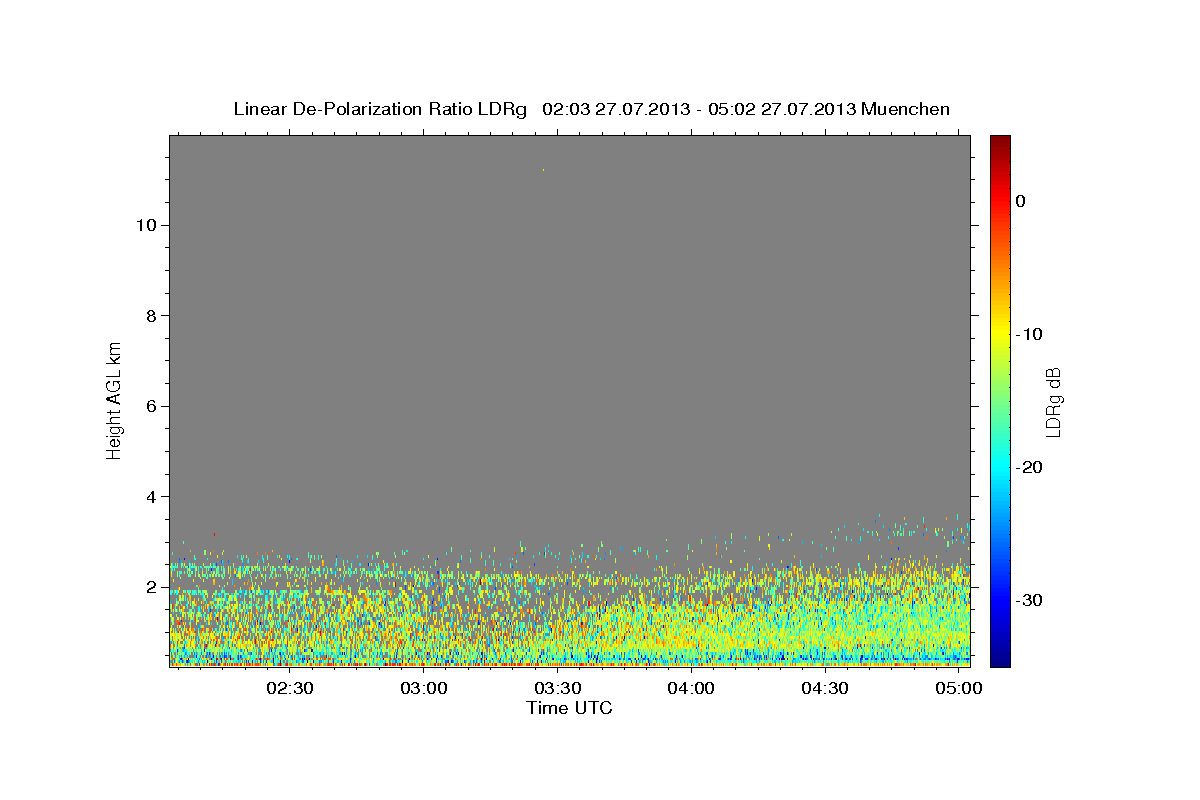
Task: Click the 'Time UTC' axis label
Action: [569, 708]
